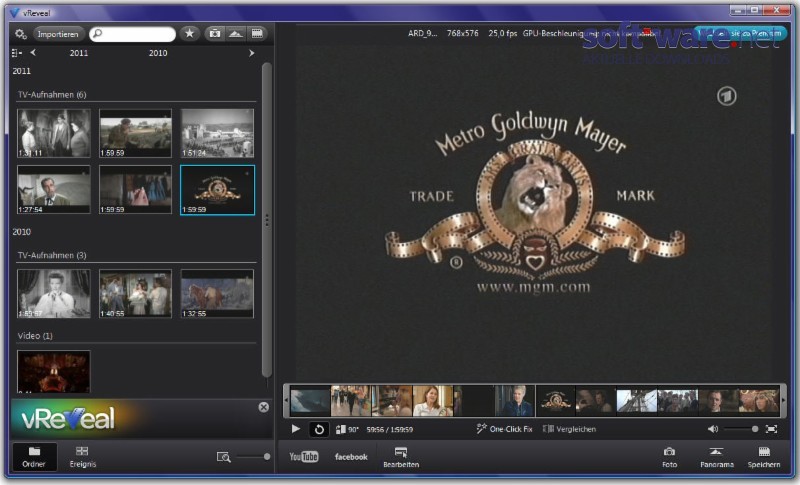Screen dimensions: 800x485
Task: Share video to facebook
Action: pos(351,457)
